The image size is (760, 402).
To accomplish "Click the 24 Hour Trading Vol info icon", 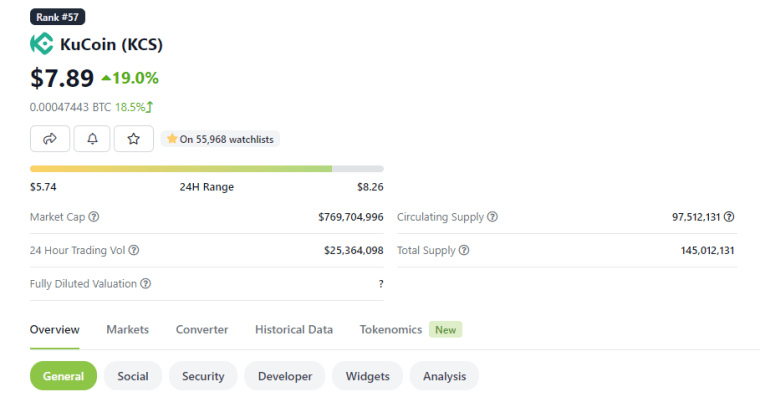I will click(x=134, y=250).
